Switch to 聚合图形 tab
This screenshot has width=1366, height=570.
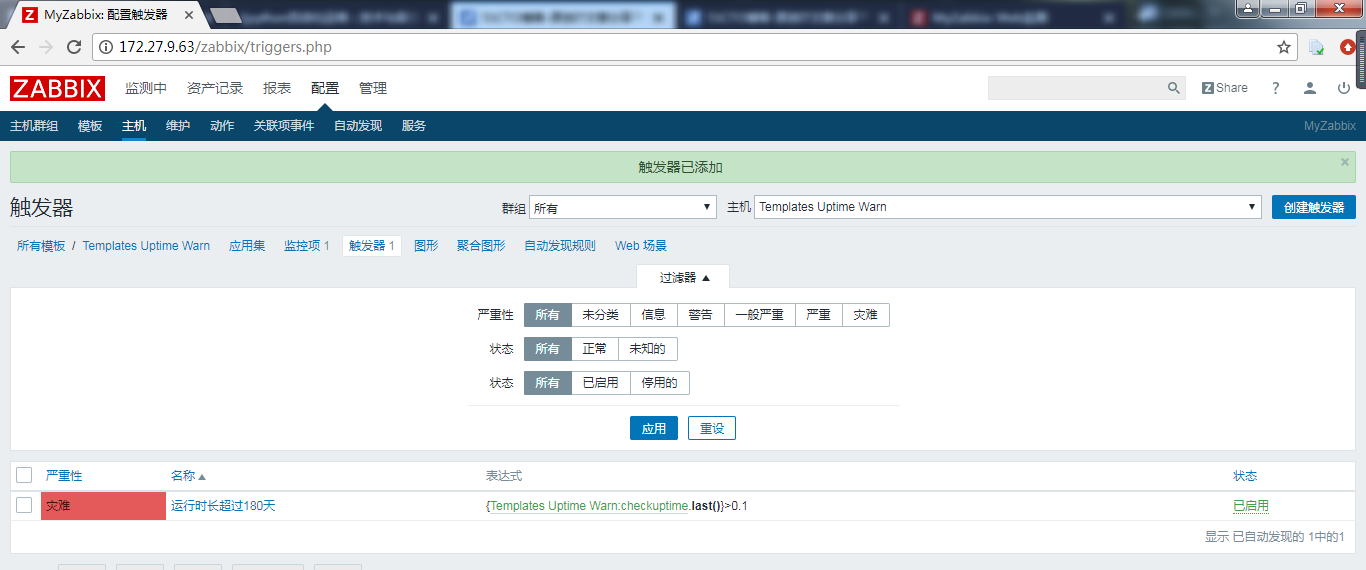[481, 246]
